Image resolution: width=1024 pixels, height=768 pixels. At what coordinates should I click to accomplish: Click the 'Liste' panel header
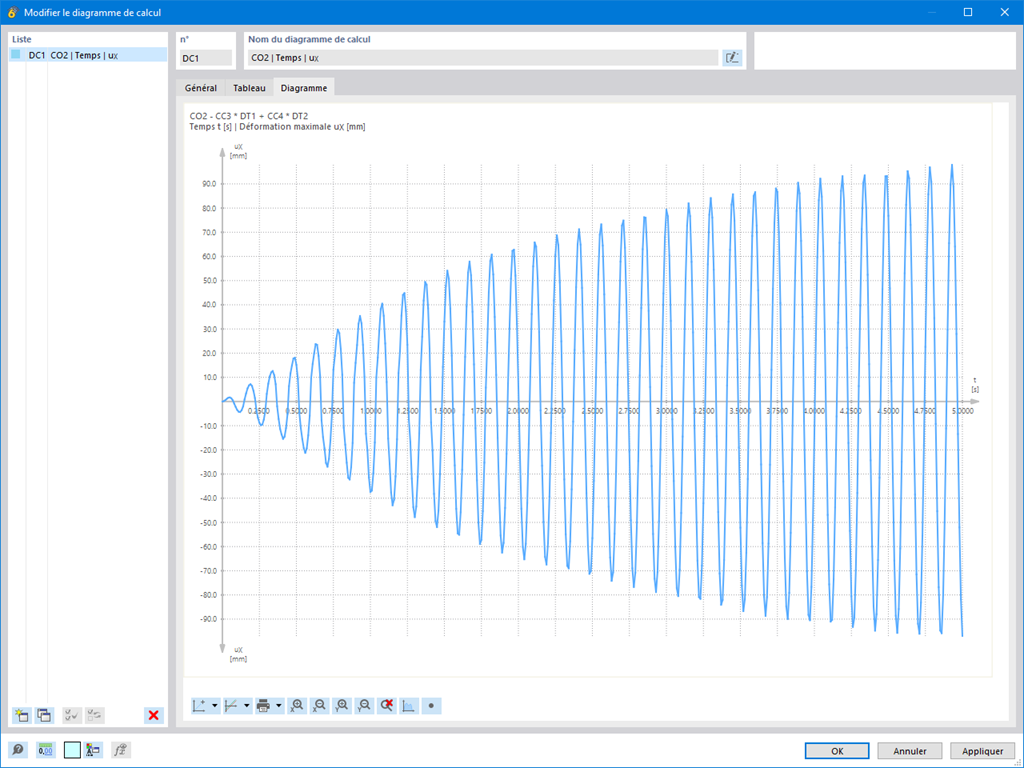(22, 39)
